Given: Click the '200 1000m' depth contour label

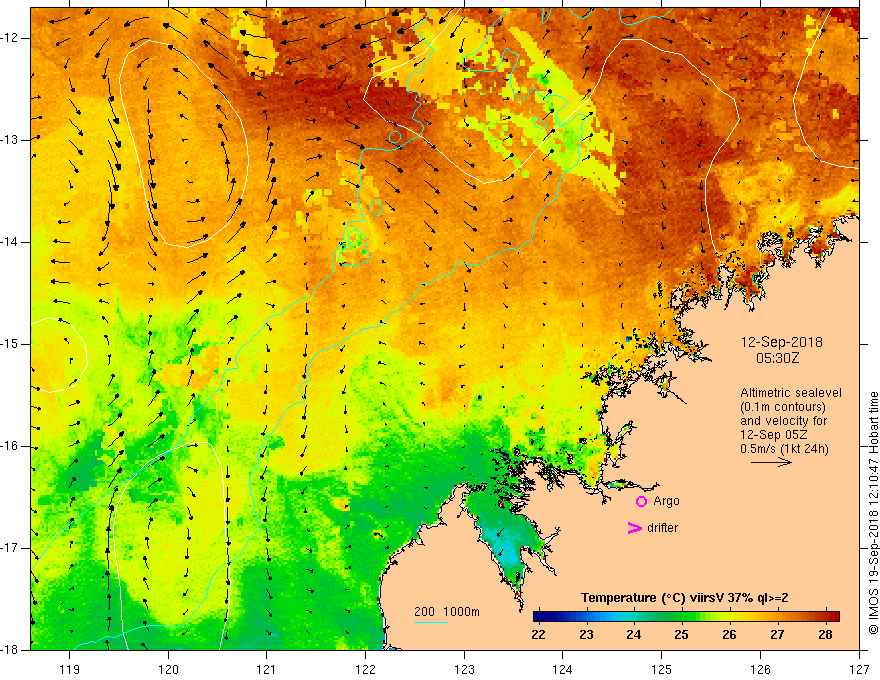Looking at the screenshot, I should [x=447, y=612].
